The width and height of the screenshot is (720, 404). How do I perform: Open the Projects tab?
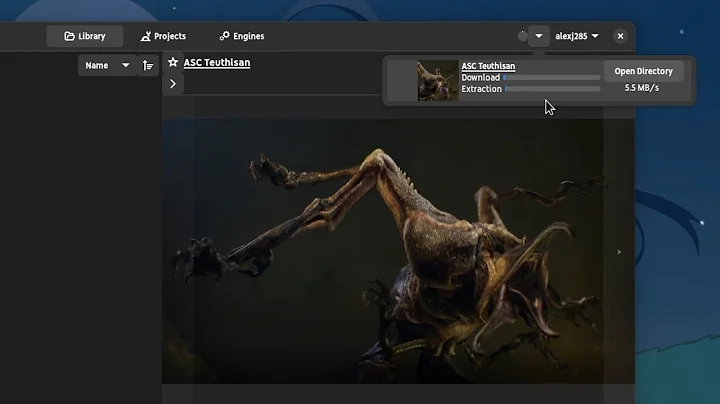[163, 36]
